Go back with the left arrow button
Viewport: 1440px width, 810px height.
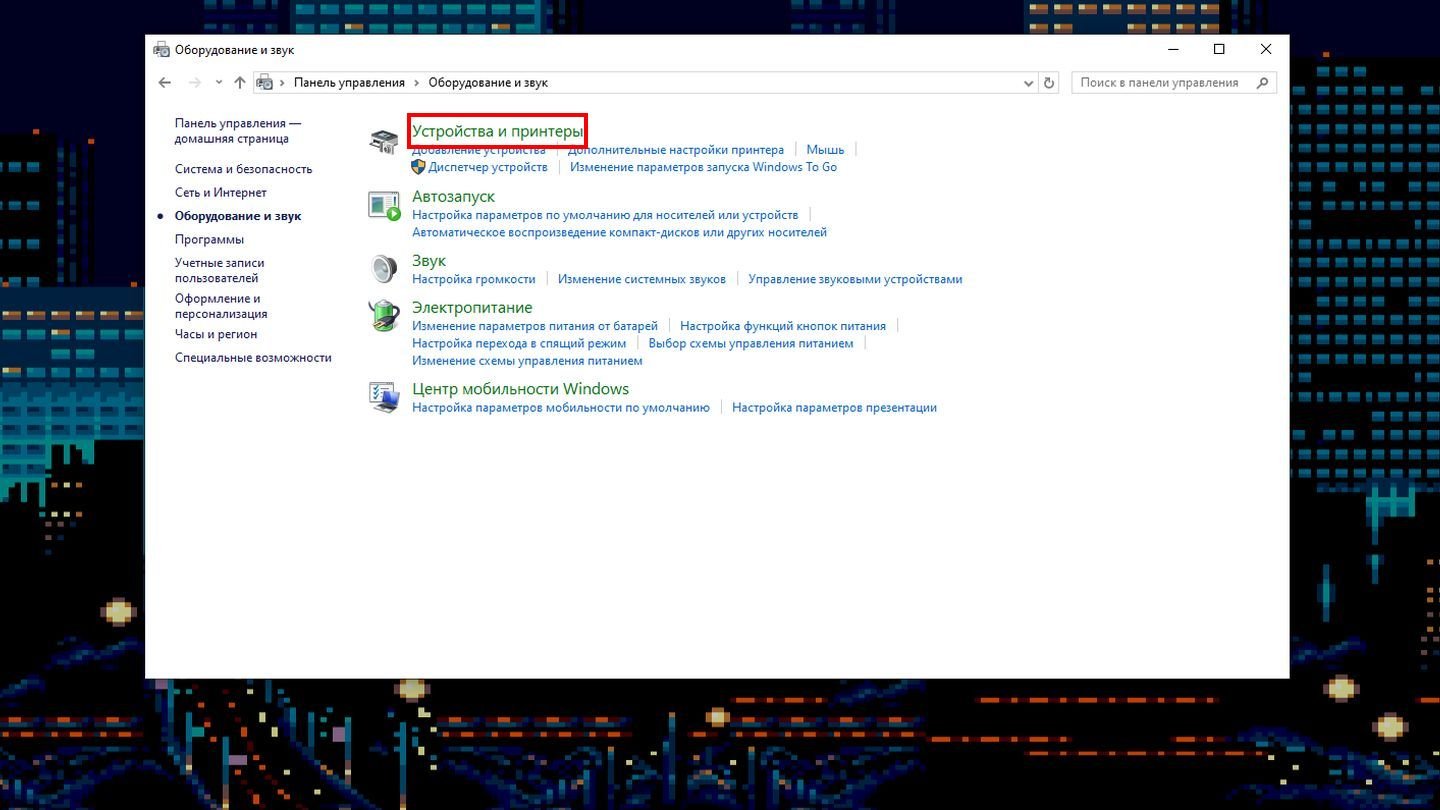click(x=165, y=83)
